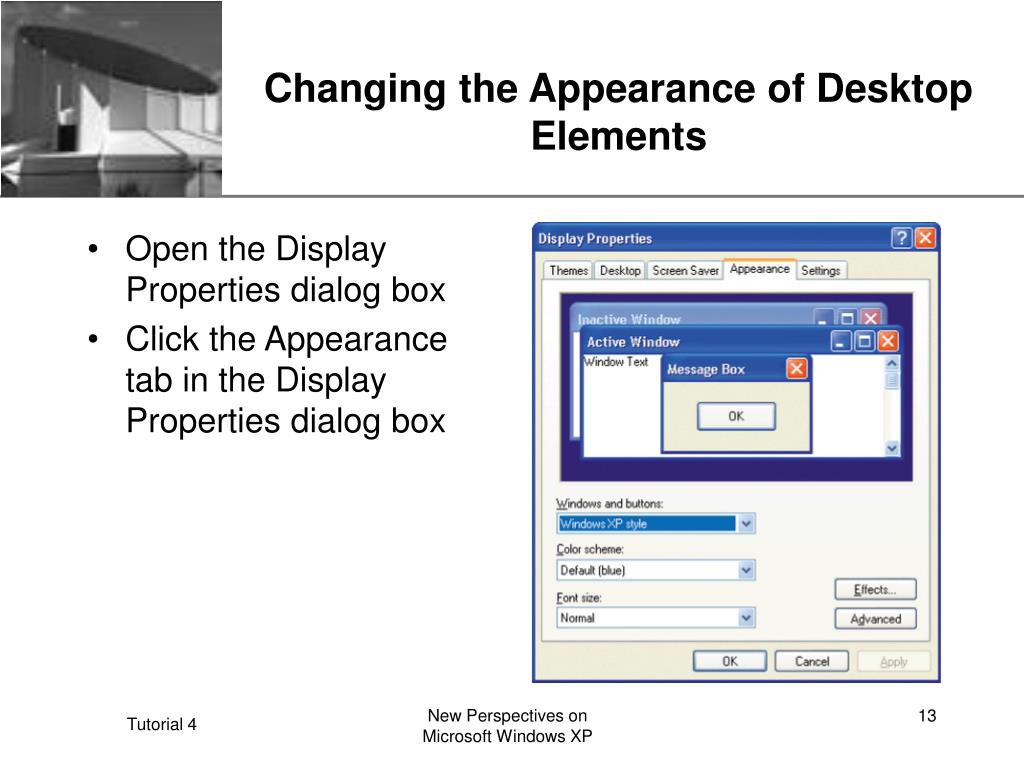Viewport: 1024px width, 768px height.
Task: Click the Help question mark button in Display Properties
Action: (901, 238)
